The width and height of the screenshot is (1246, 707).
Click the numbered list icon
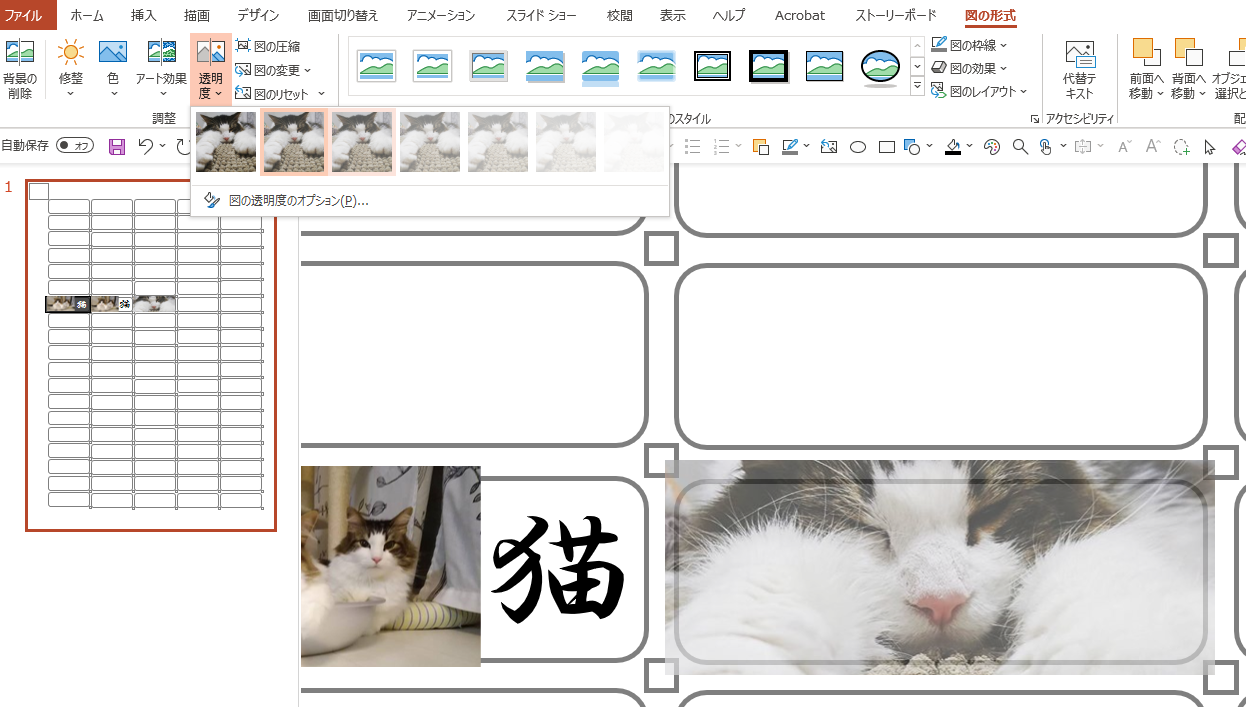tap(721, 147)
